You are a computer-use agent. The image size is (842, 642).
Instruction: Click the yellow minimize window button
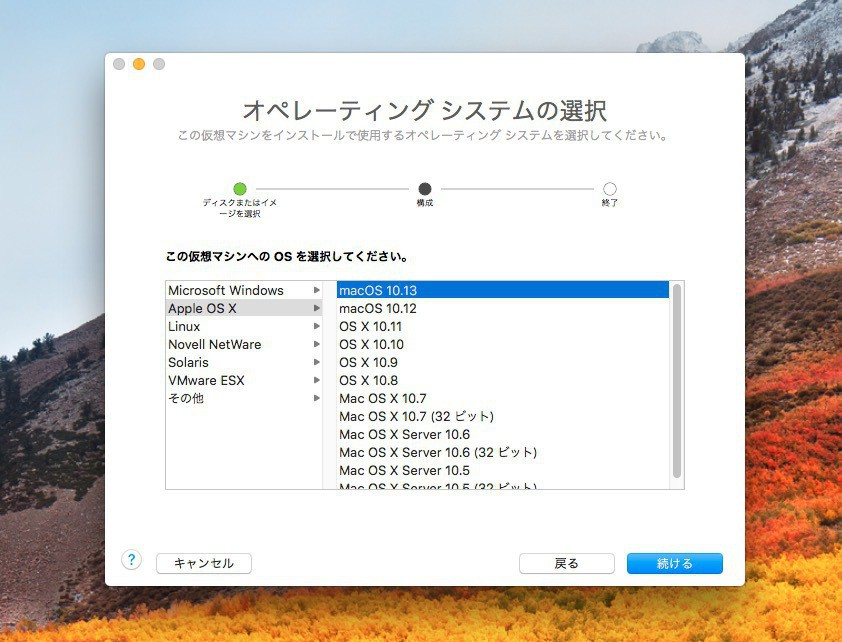[x=139, y=64]
